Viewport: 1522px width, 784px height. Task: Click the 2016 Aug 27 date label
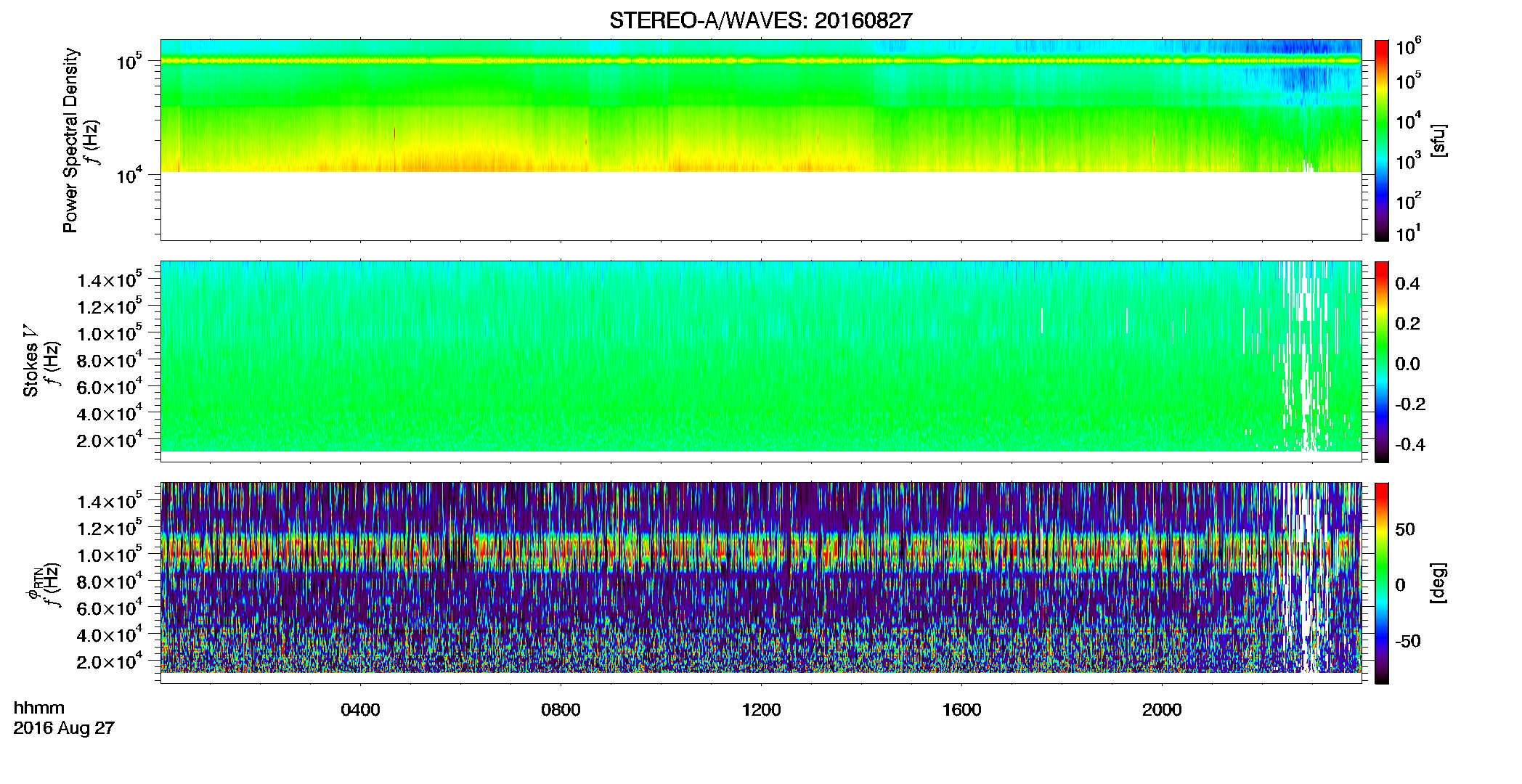[64, 728]
